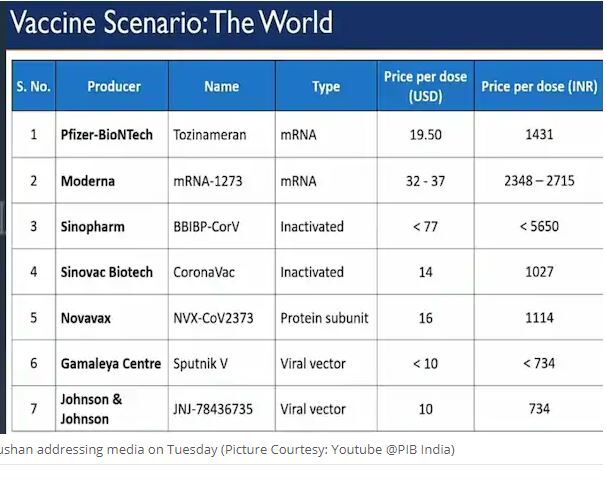Click the Pfizer-BioNTech producer cell
Viewport: 606px width, 479px height.
point(106,135)
